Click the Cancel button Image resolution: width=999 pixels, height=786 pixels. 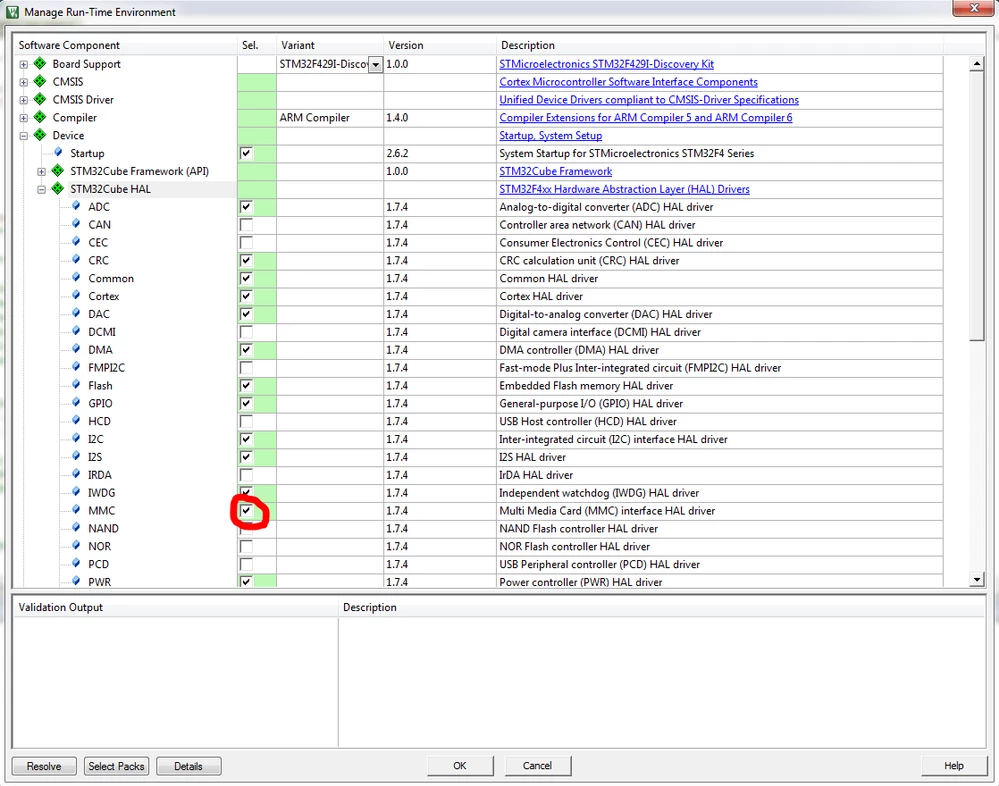pyautogui.click(x=538, y=766)
